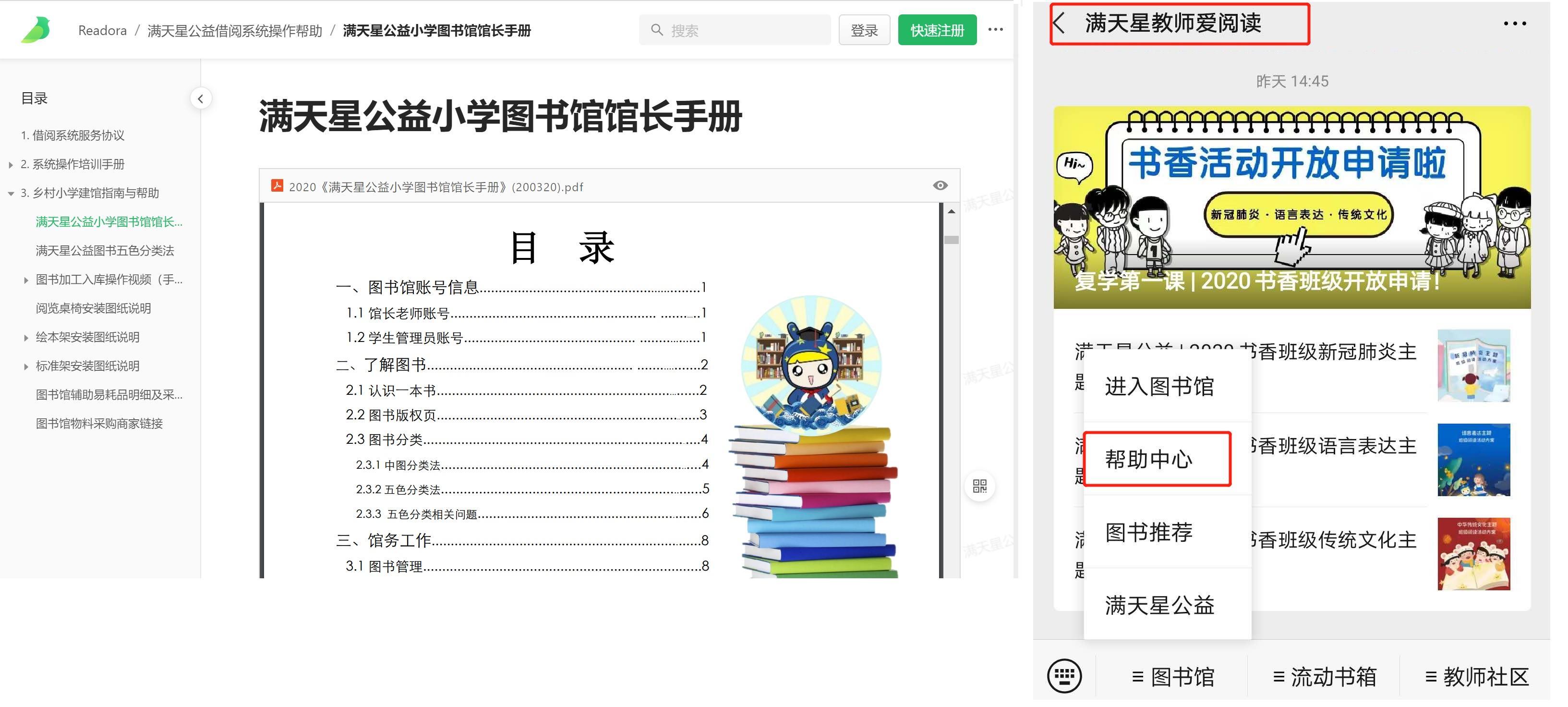The height and width of the screenshot is (707, 1568).
Task: Select 图书推荐 from popup menu
Action: [1167, 532]
